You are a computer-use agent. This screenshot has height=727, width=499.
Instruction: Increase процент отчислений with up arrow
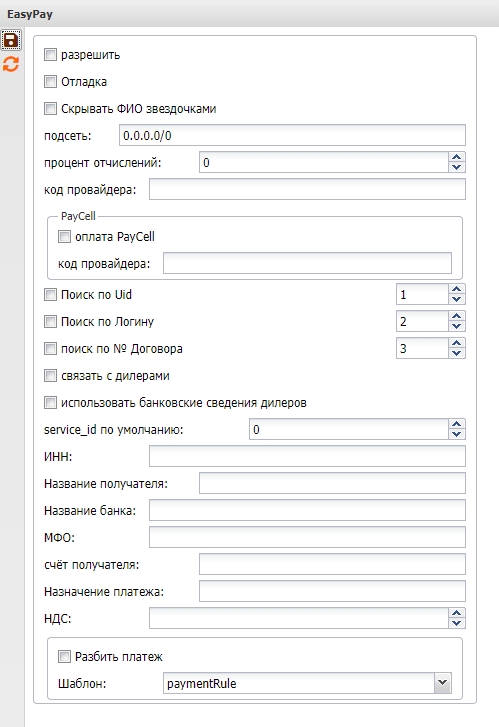457,158
